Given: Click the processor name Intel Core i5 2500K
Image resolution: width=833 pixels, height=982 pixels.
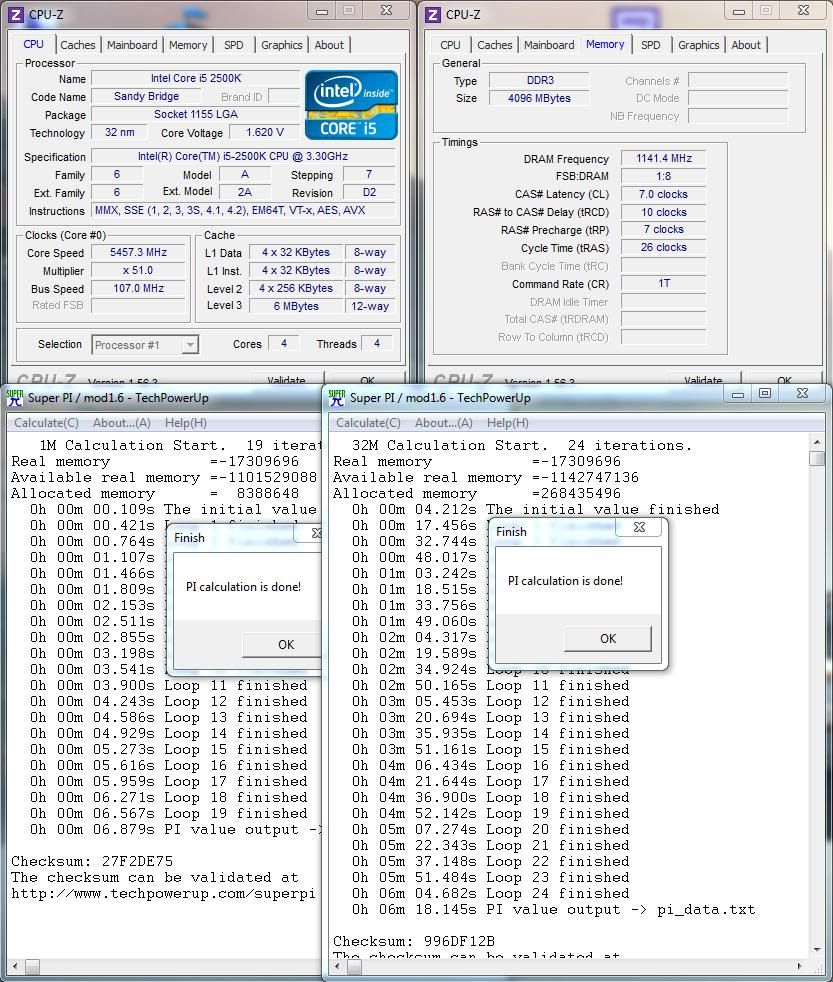Looking at the screenshot, I should (x=196, y=78).
